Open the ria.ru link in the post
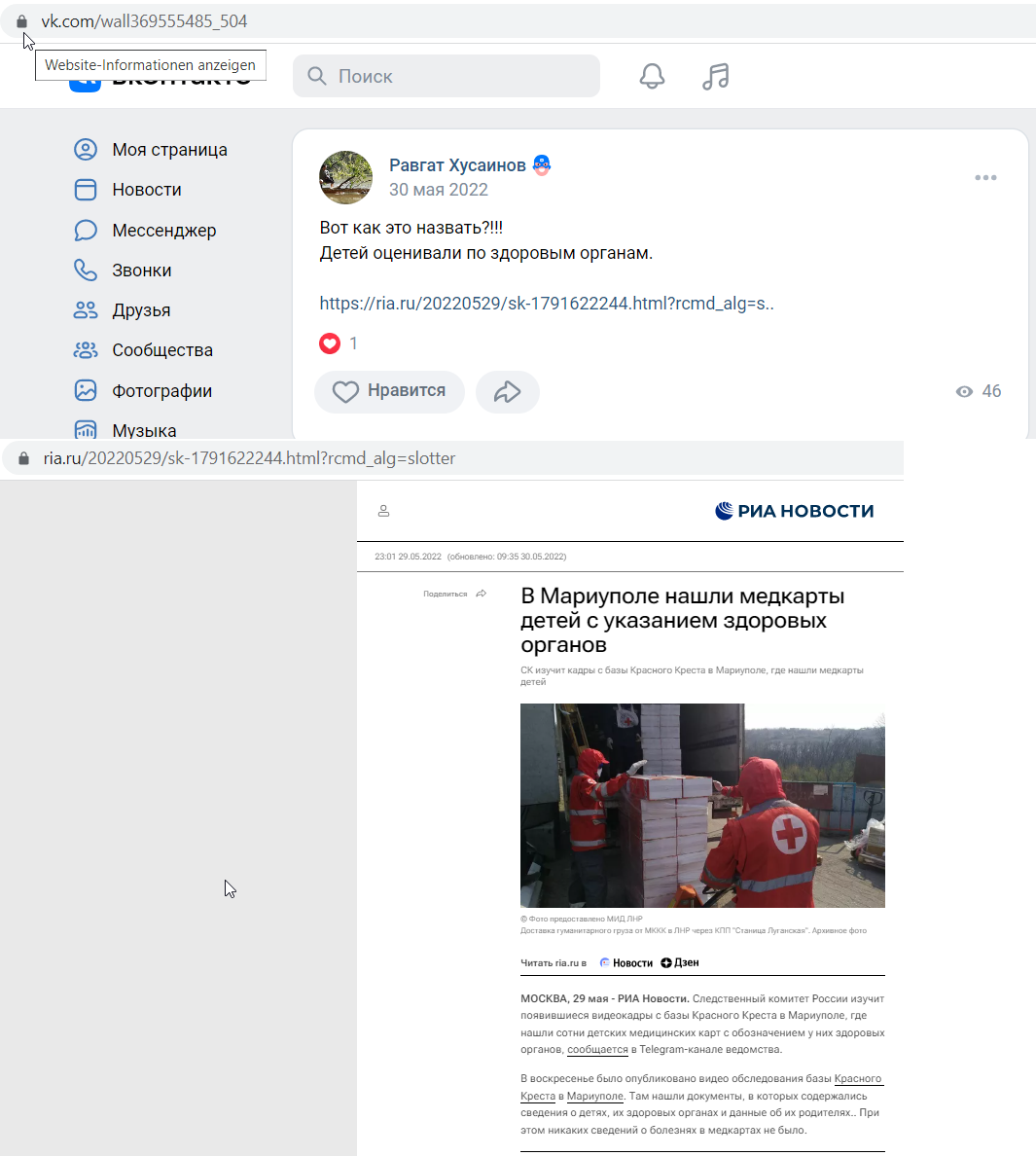This screenshot has width=1036, height=1156. (x=547, y=303)
